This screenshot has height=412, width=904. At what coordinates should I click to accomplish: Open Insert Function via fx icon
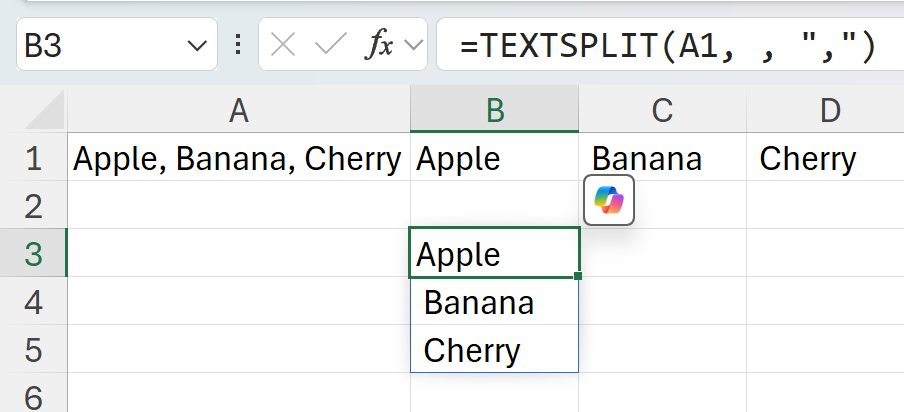(380, 45)
